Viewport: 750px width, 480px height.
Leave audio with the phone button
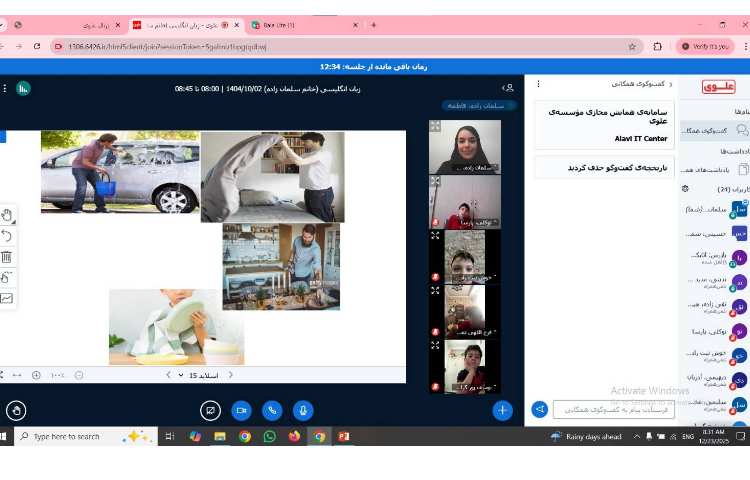[272, 411]
